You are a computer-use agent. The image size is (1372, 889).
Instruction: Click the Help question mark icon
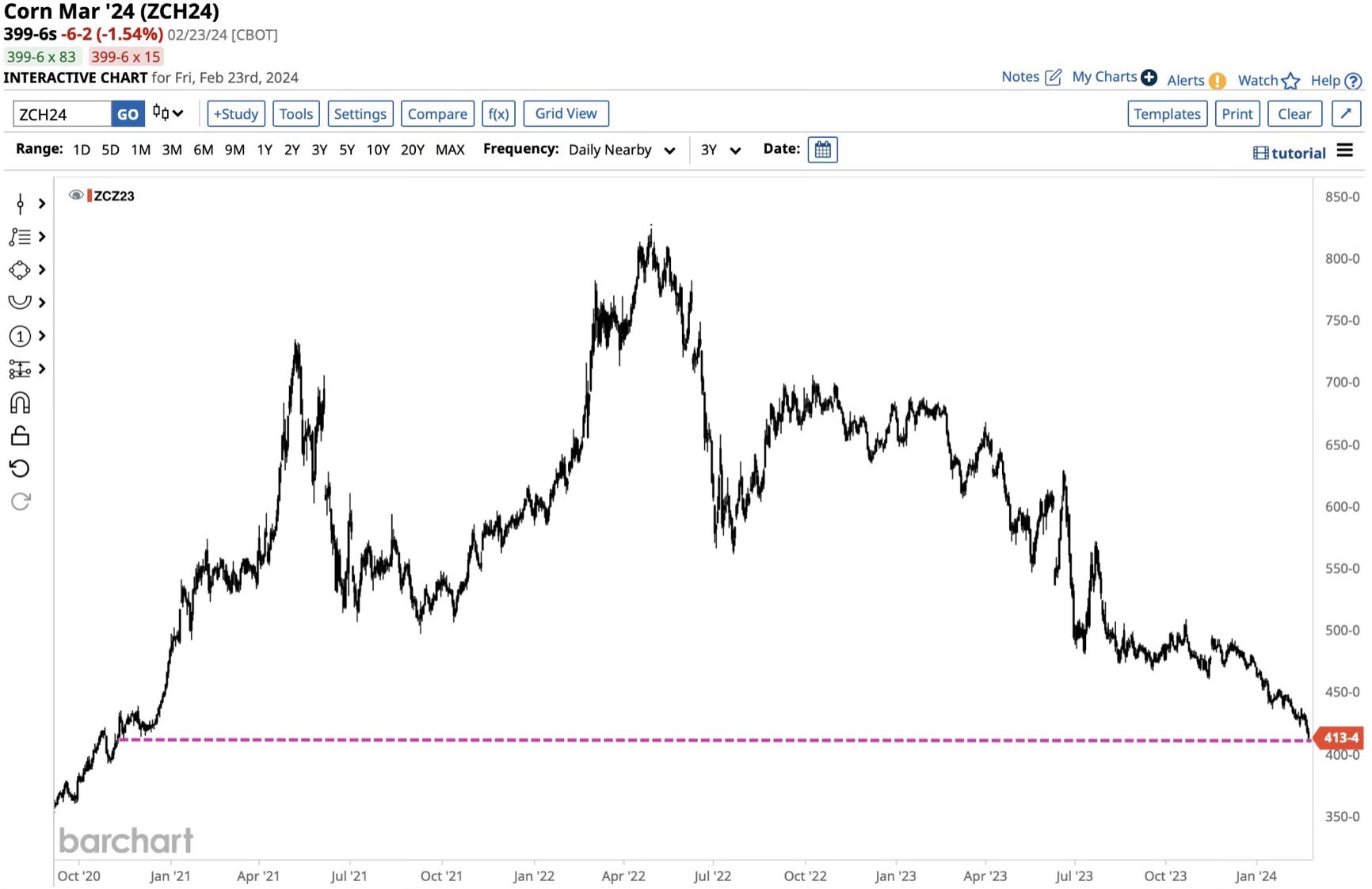[x=1354, y=81]
